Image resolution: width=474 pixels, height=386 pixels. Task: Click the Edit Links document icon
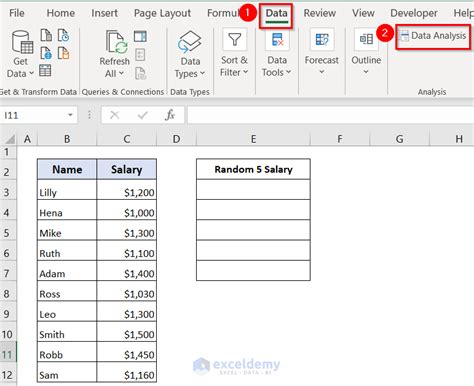click(140, 73)
